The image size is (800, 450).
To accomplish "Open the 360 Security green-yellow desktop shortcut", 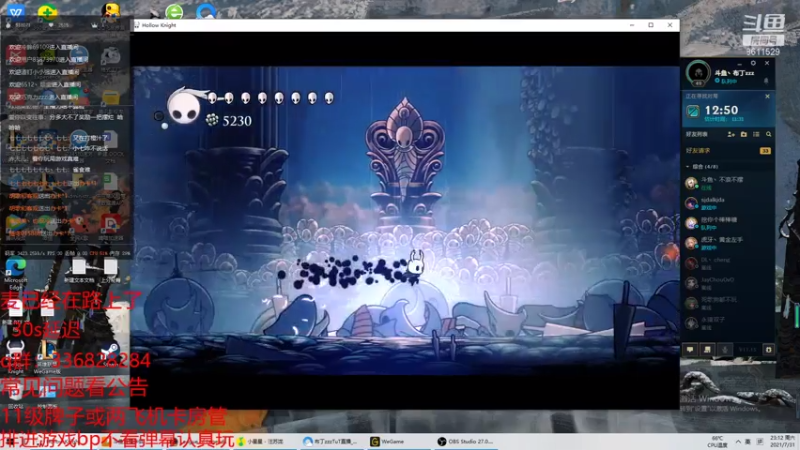I will pyautogui.click(x=47, y=11).
